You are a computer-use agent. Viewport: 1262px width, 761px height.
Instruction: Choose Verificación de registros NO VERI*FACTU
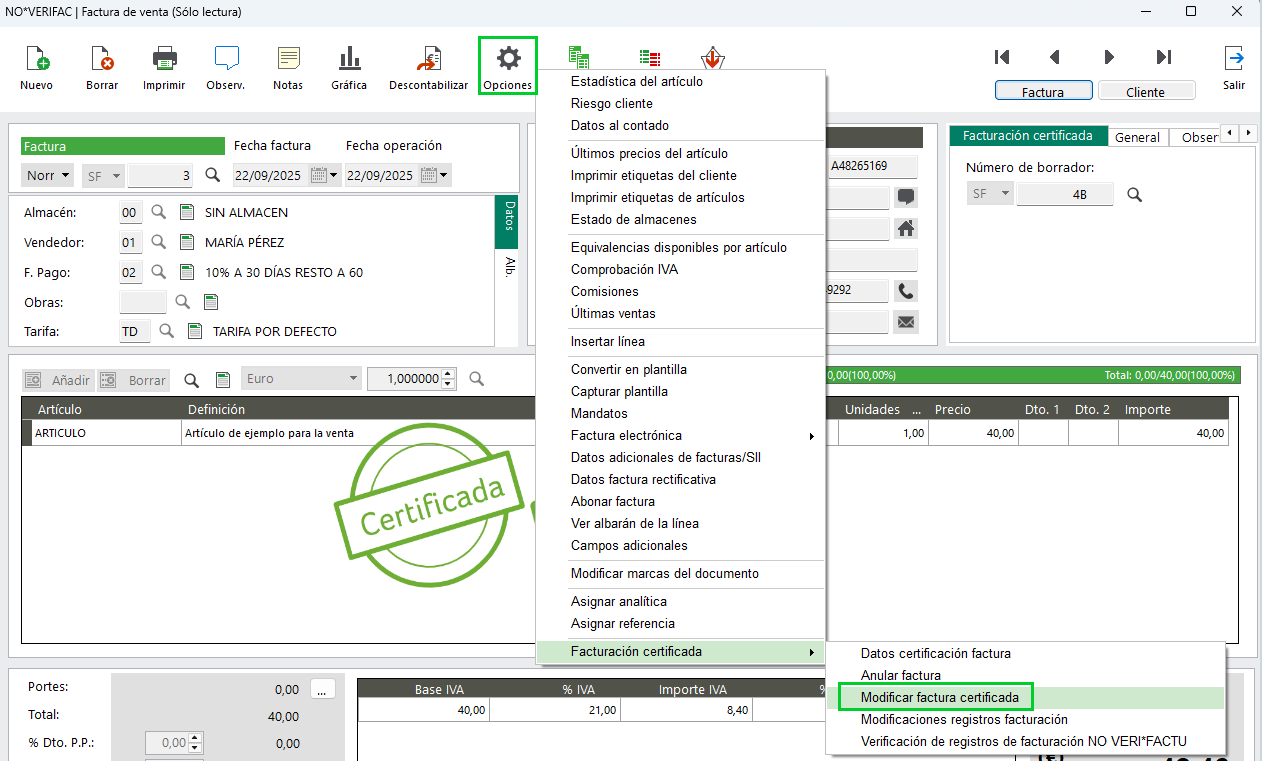[1025, 741]
